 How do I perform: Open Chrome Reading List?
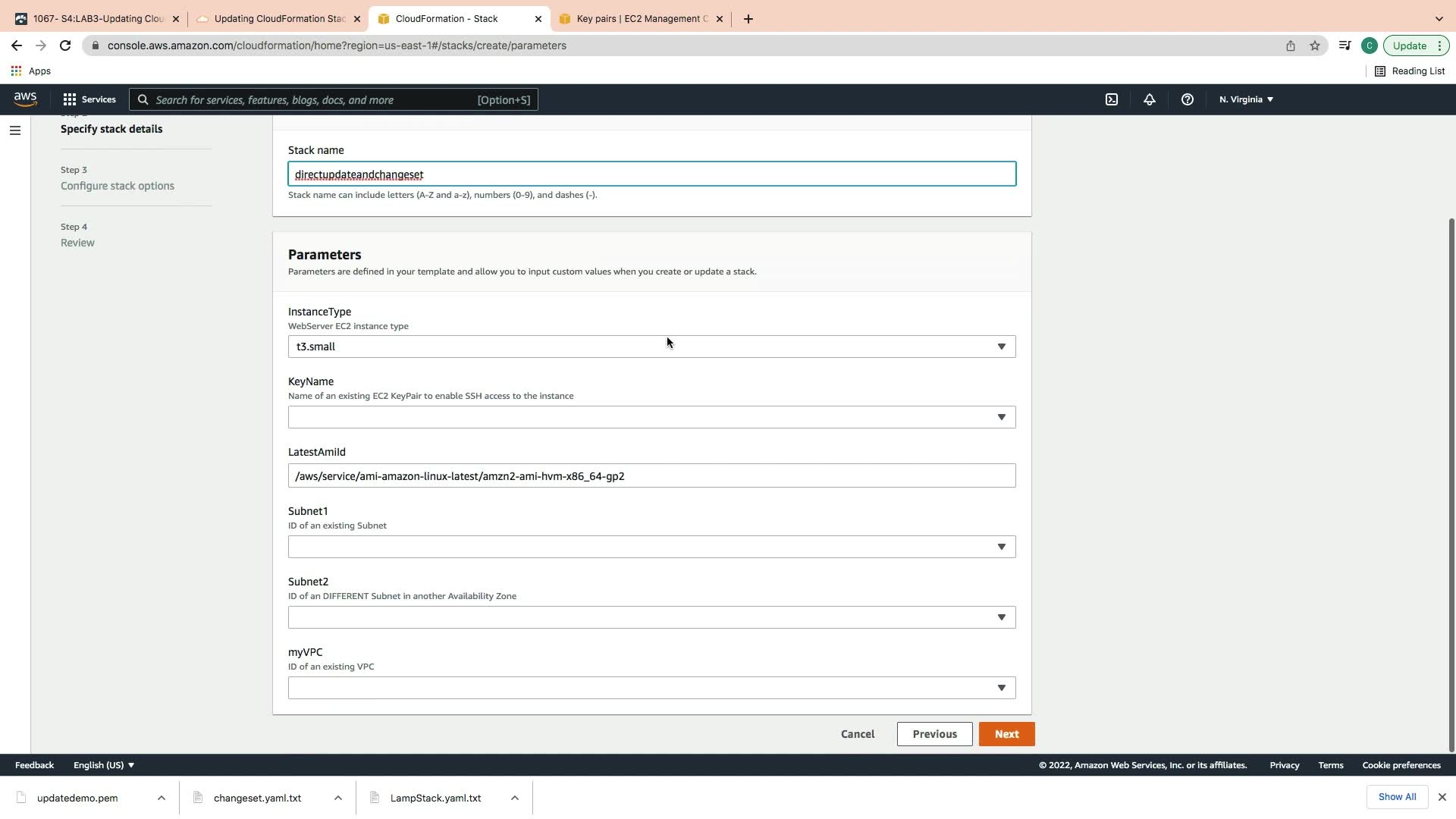(1410, 71)
